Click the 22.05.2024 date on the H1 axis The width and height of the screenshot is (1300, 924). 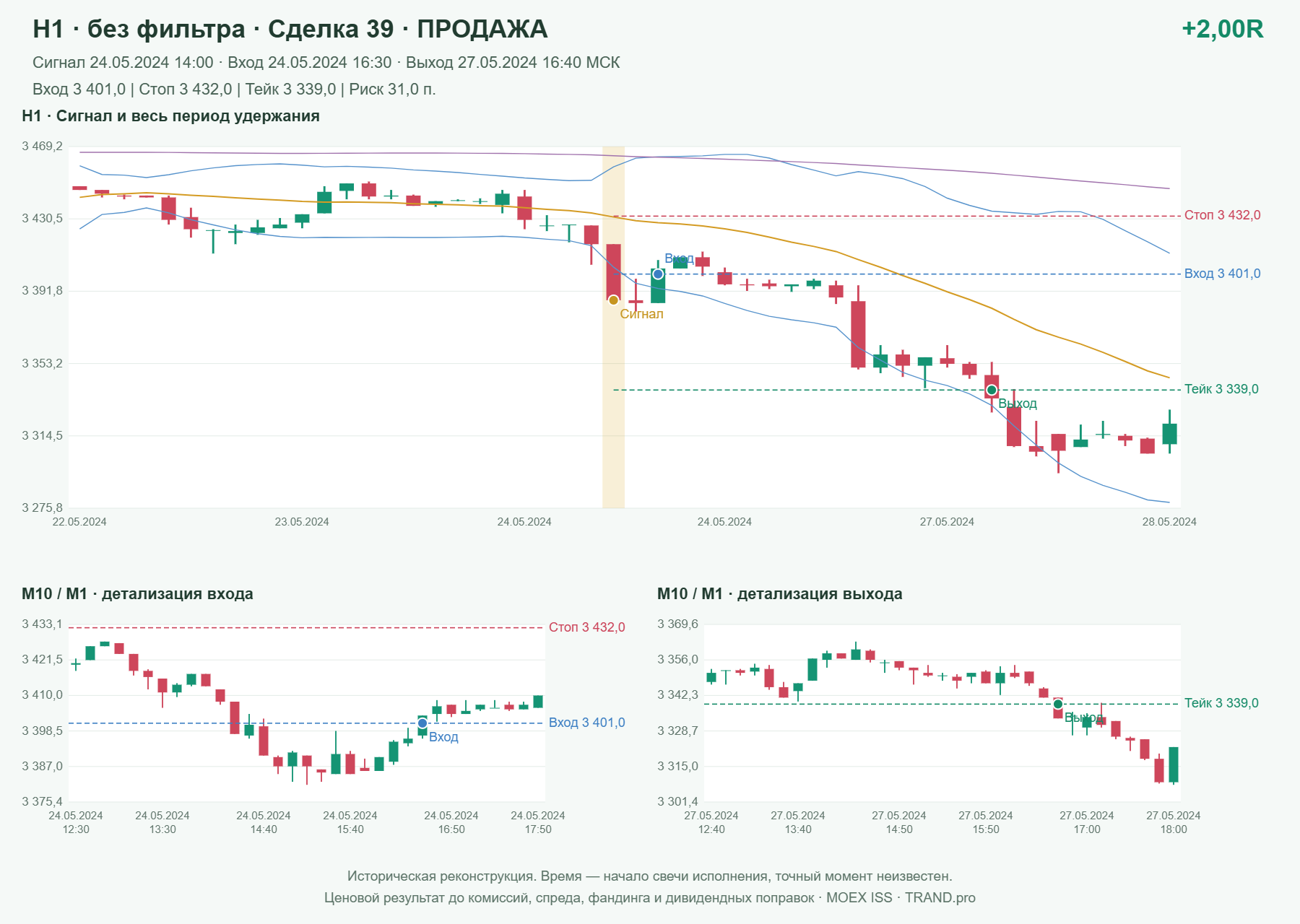click(x=79, y=522)
